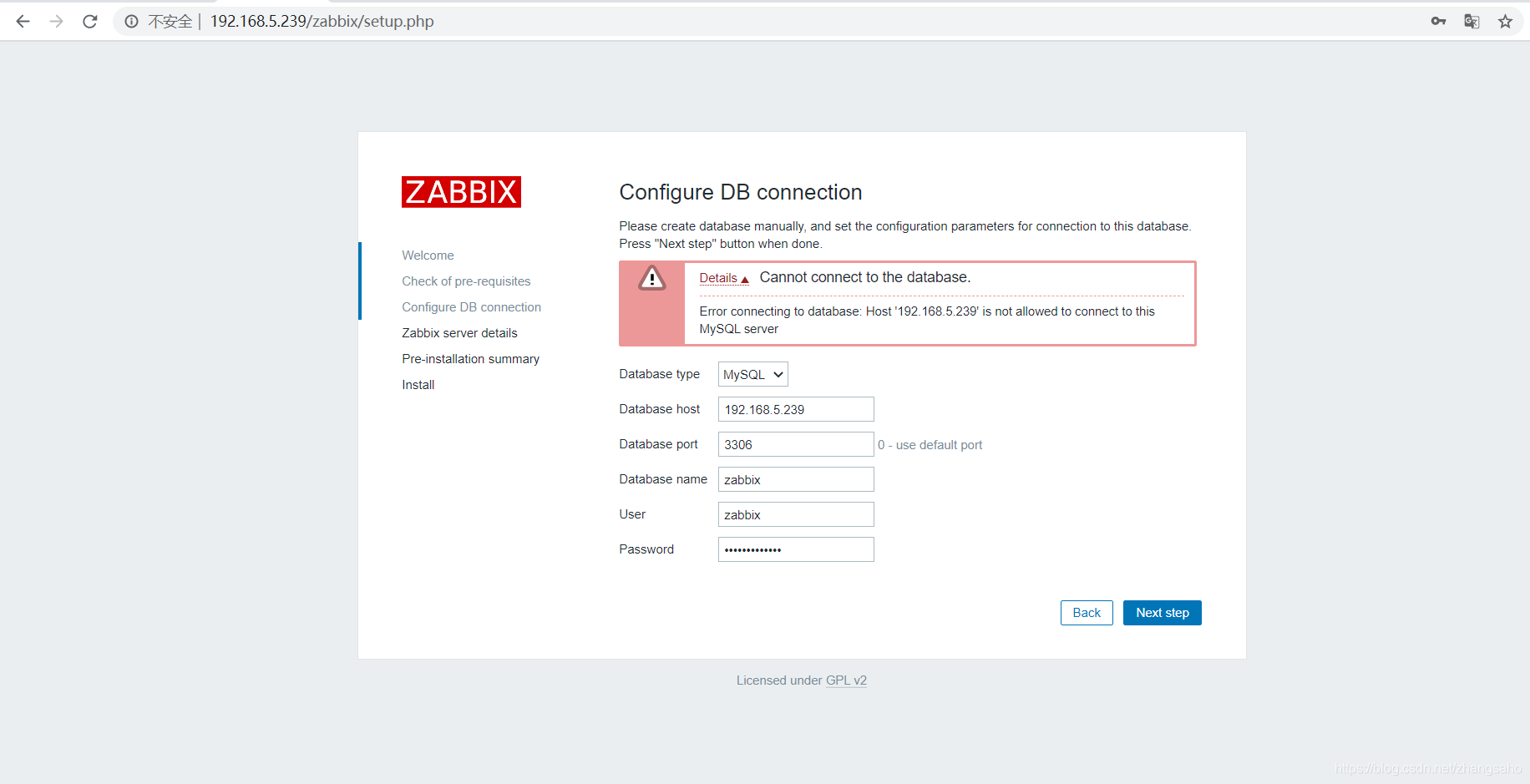Click the 'Password' label

(x=646, y=549)
